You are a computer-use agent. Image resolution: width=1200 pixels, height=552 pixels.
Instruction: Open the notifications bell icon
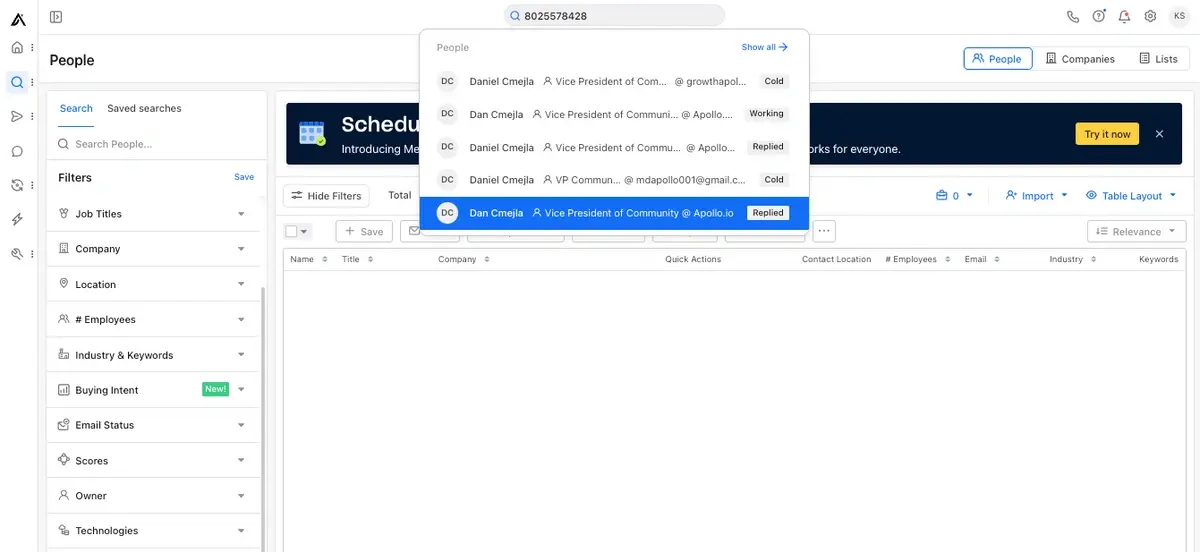[x=1125, y=16]
